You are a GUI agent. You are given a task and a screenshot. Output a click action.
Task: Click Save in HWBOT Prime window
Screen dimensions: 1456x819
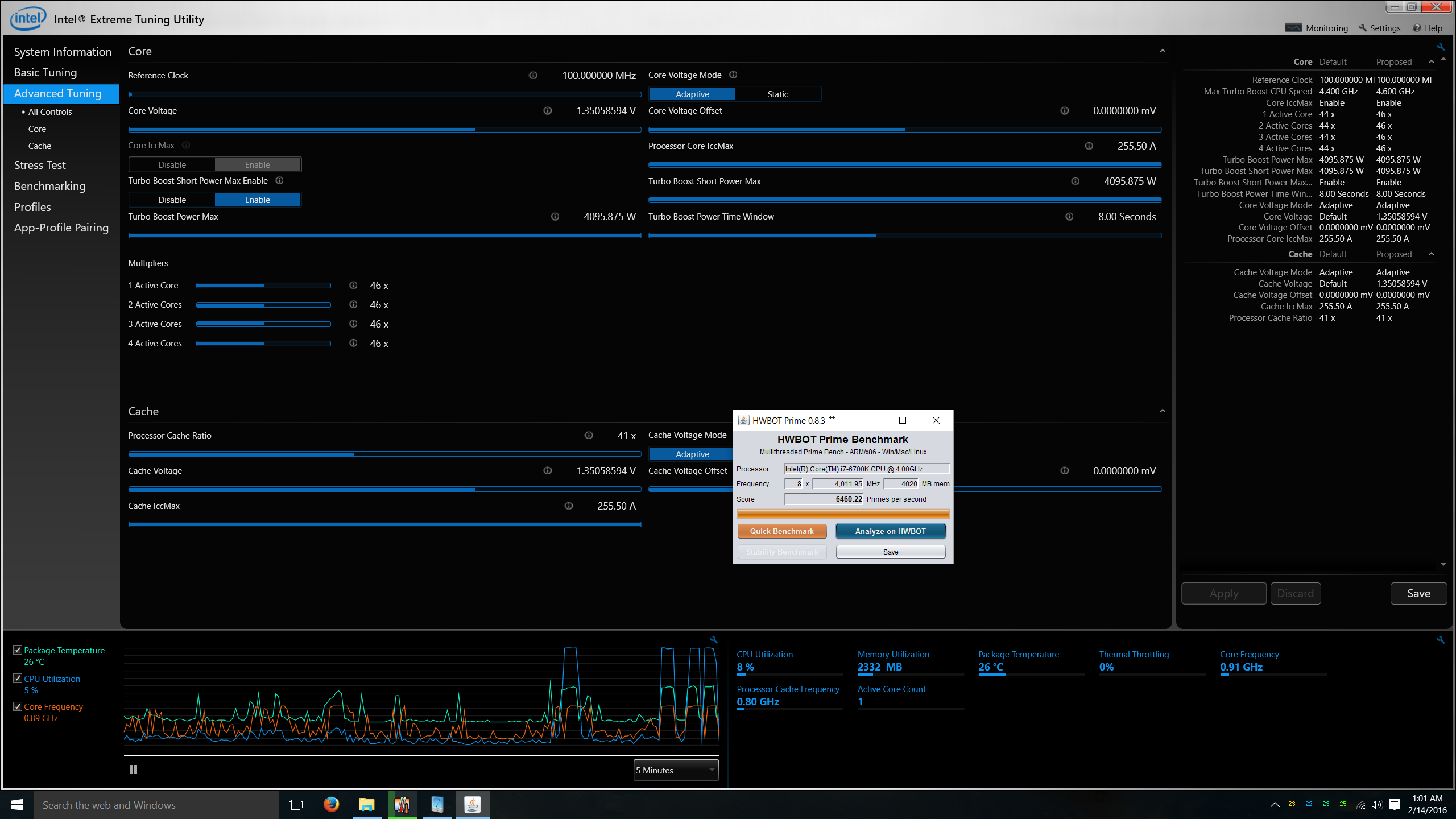coord(891,552)
